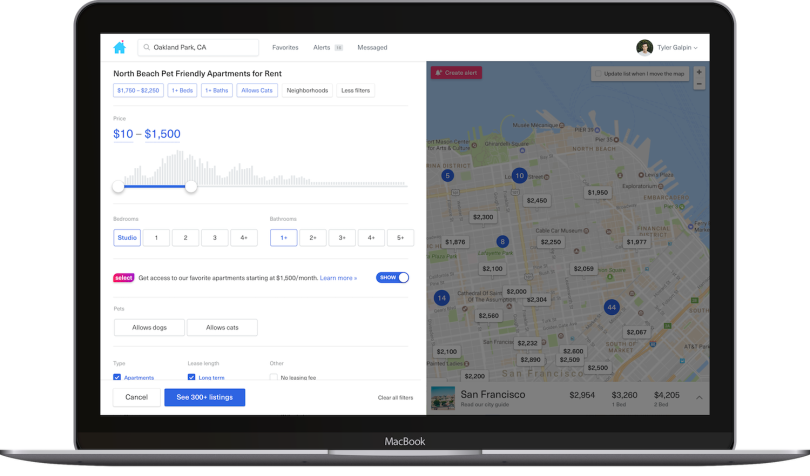Select 3+ bathrooms option
Screen dimensions: 810x476
(x=342, y=238)
